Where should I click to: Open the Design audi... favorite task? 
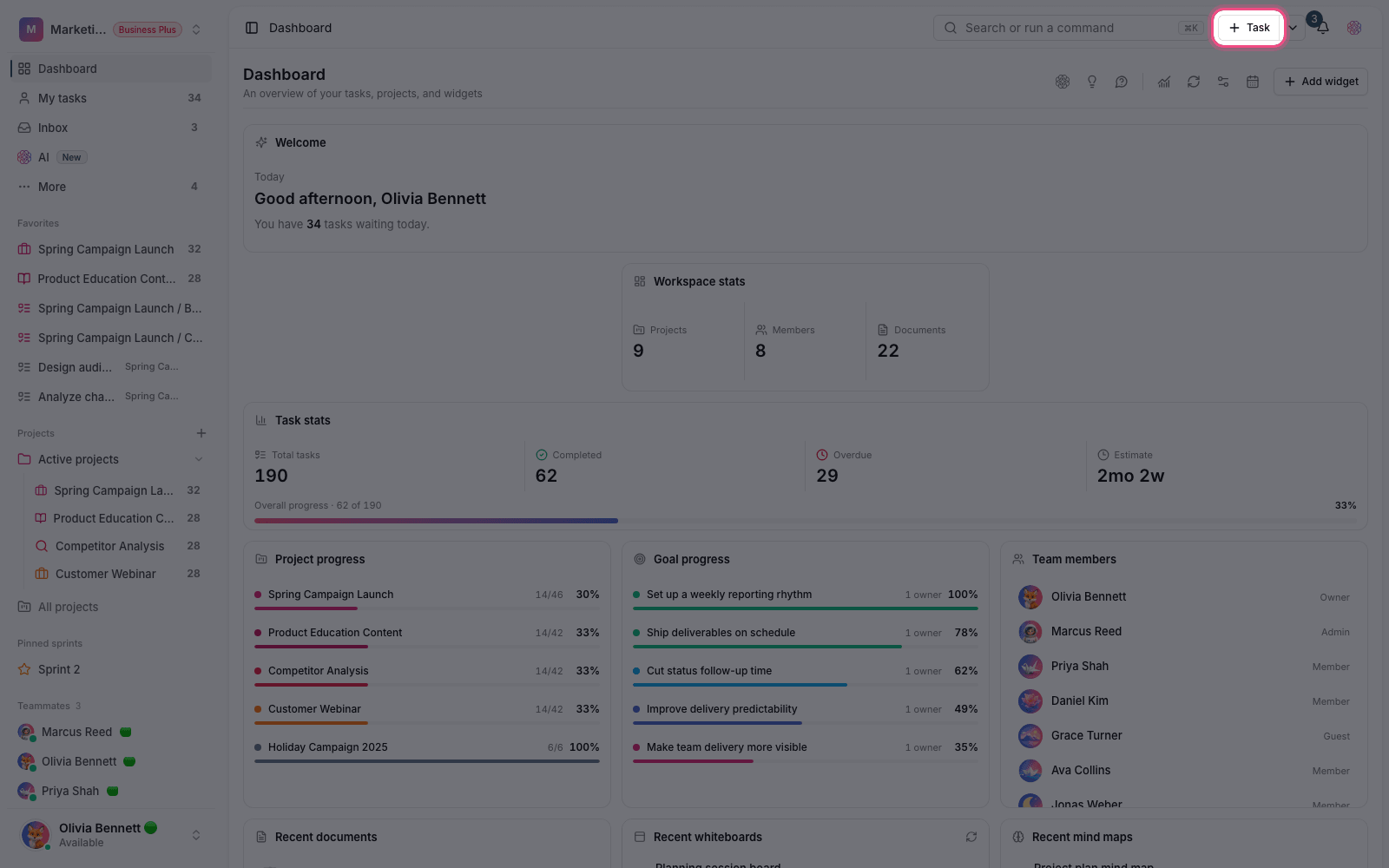111,367
